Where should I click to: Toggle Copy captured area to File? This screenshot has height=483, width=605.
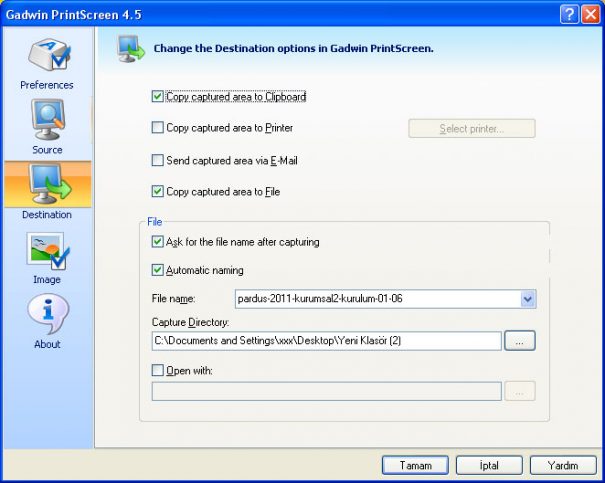coord(157,191)
